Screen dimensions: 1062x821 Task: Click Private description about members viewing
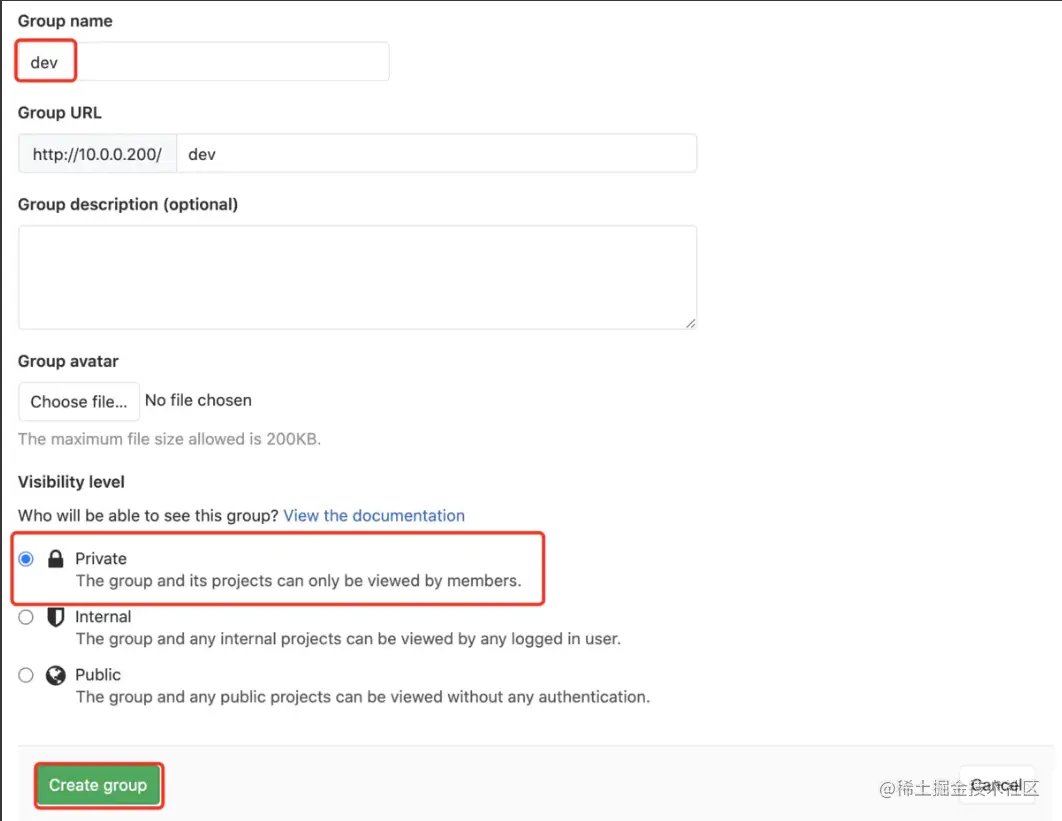coord(299,581)
